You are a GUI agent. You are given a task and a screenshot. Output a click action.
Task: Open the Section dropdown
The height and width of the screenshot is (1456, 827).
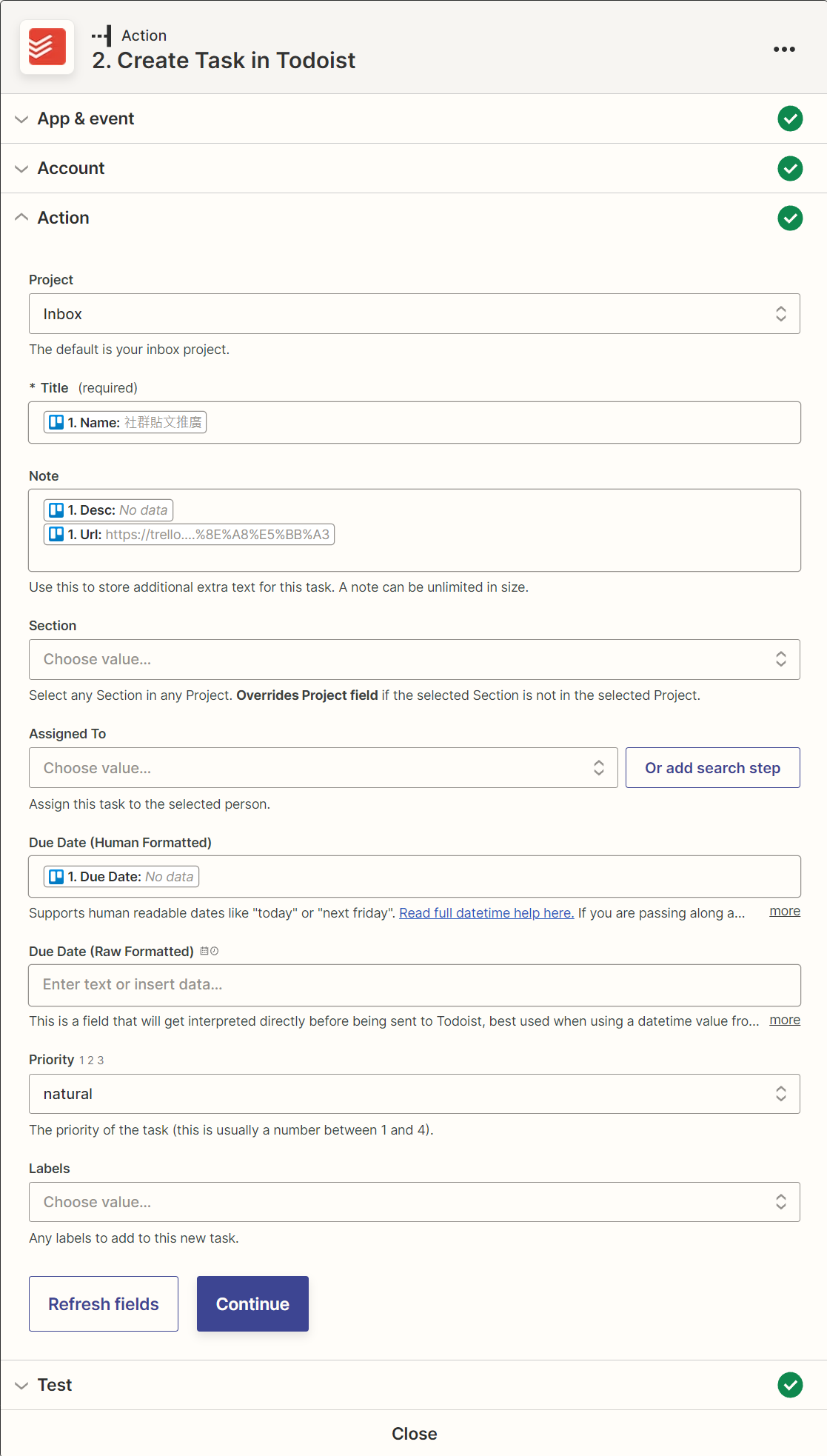pos(414,659)
